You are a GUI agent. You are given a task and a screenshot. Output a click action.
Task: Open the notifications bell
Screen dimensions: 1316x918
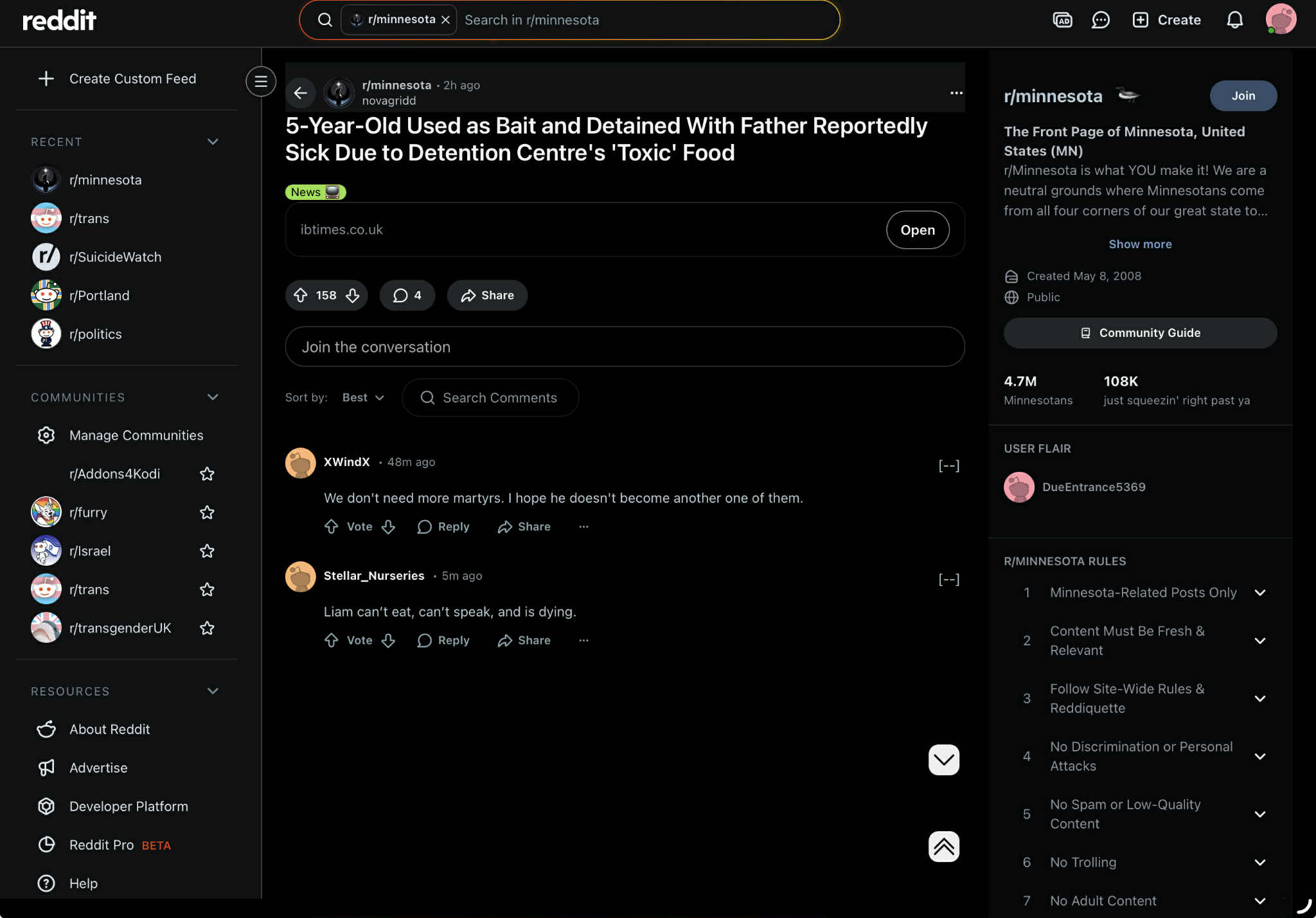pos(1234,20)
